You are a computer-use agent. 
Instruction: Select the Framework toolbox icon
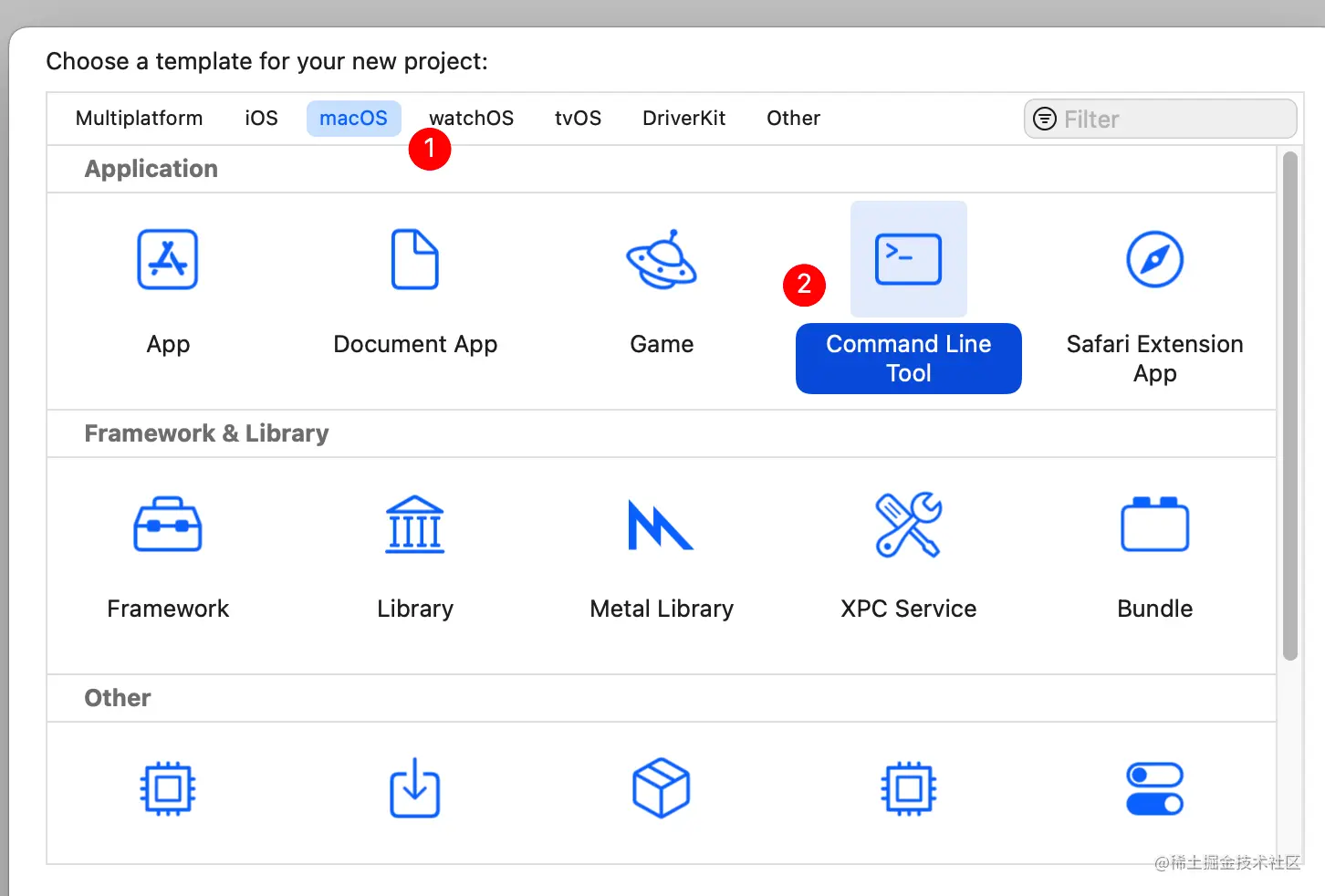(x=168, y=524)
